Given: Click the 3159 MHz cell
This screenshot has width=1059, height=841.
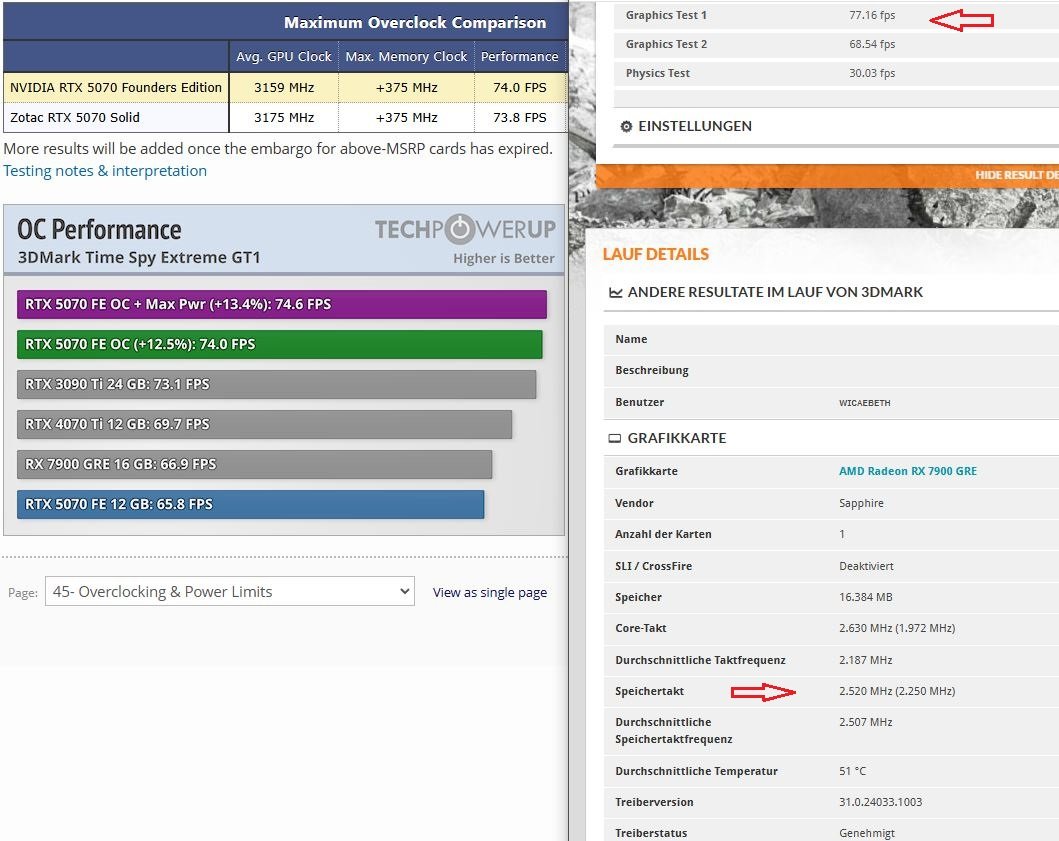Looking at the screenshot, I should tap(284, 87).
